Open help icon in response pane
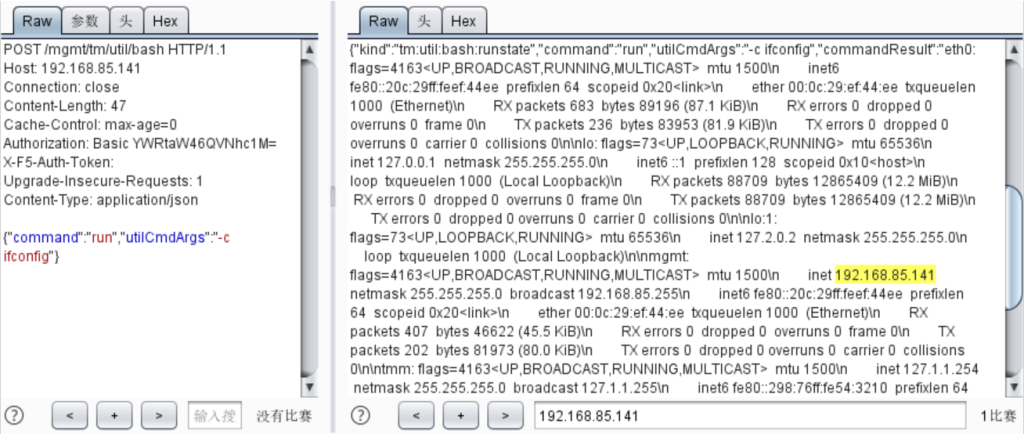 point(360,414)
